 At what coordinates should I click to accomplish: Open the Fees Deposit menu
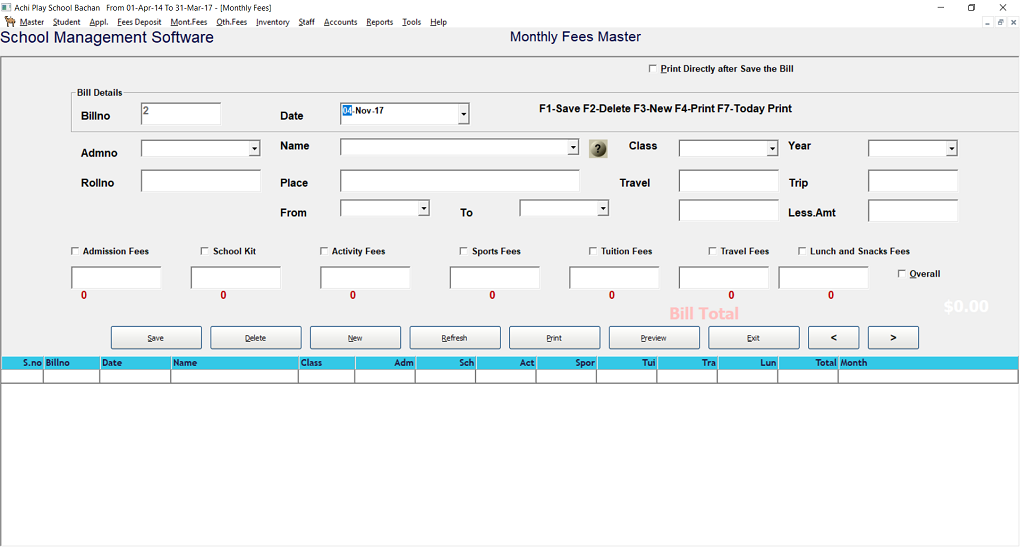pos(139,22)
